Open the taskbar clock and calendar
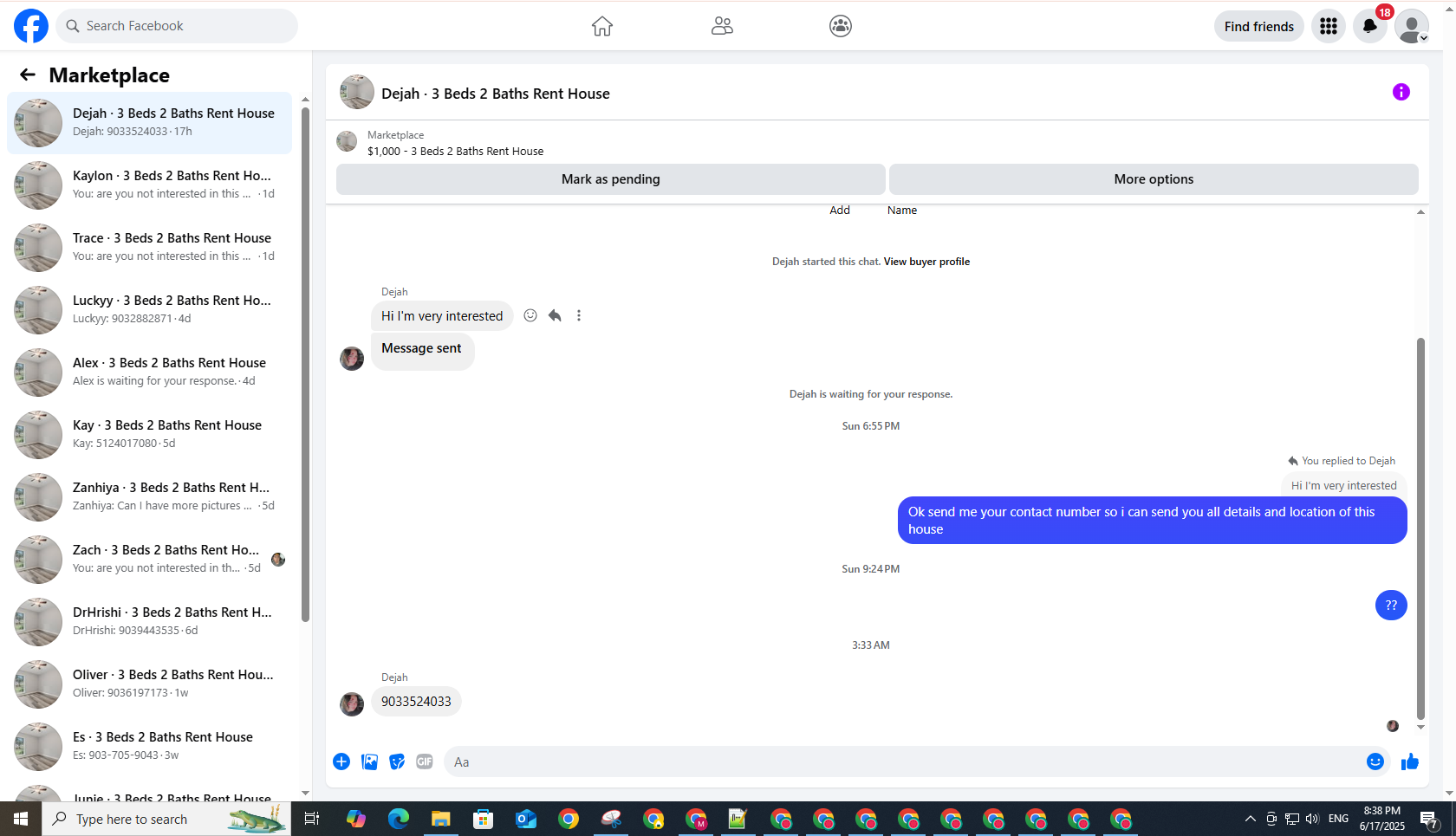This screenshot has width=1456, height=836. point(1382,819)
